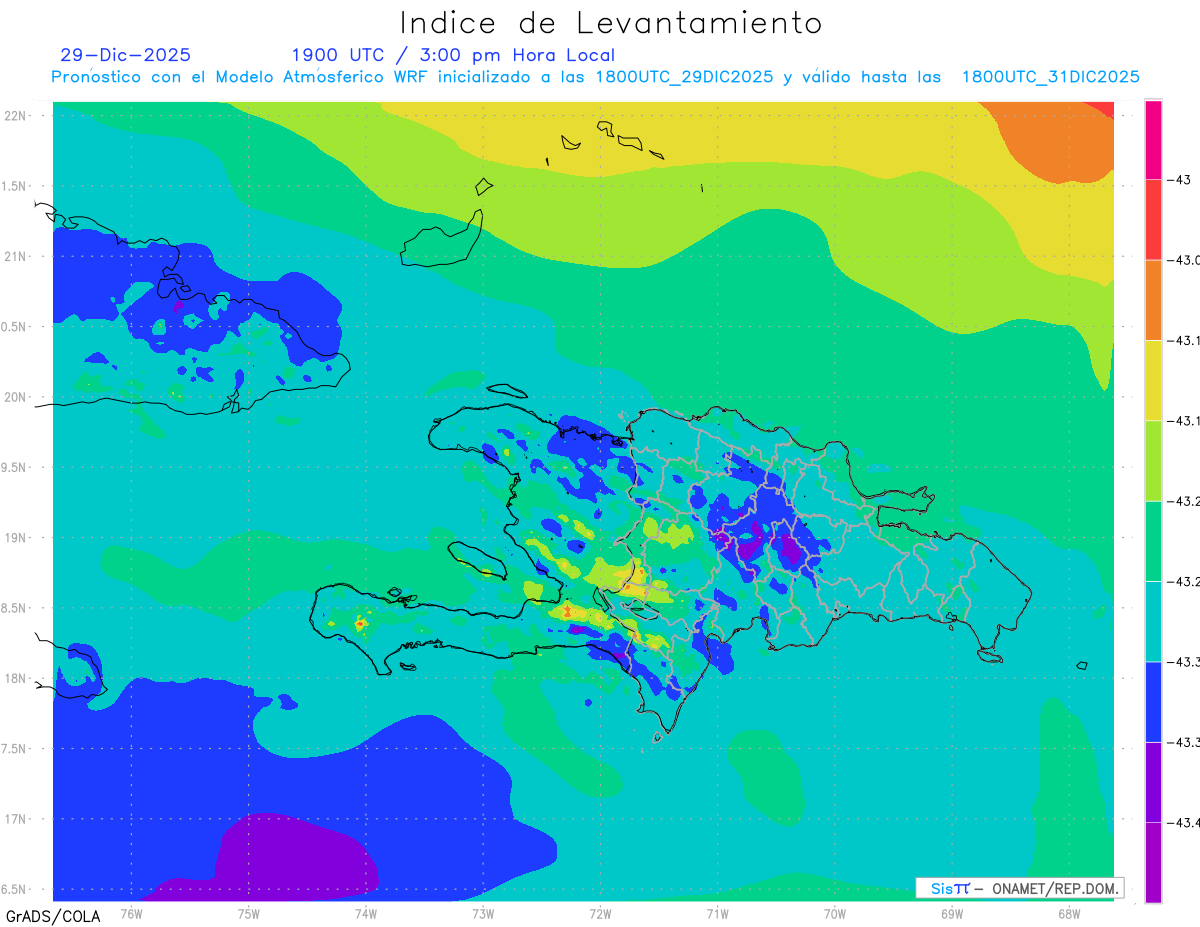Click the "SisTT - ONAMET/REP.DOM." credit box
The height and width of the screenshot is (927, 1200).
coord(1019,888)
